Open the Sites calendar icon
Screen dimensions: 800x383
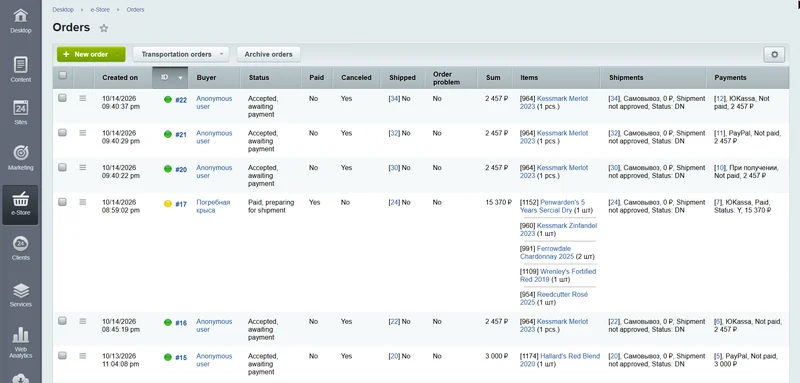(20, 108)
